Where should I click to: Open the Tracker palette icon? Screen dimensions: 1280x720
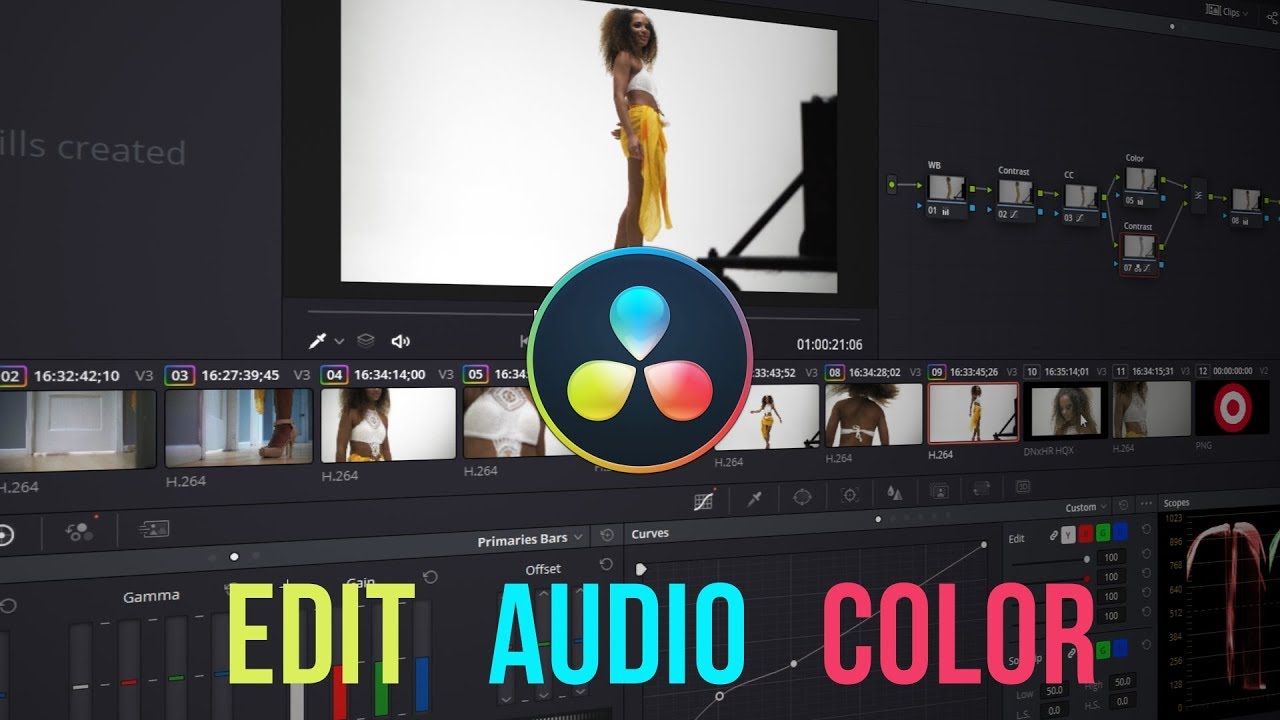[850, 494]
